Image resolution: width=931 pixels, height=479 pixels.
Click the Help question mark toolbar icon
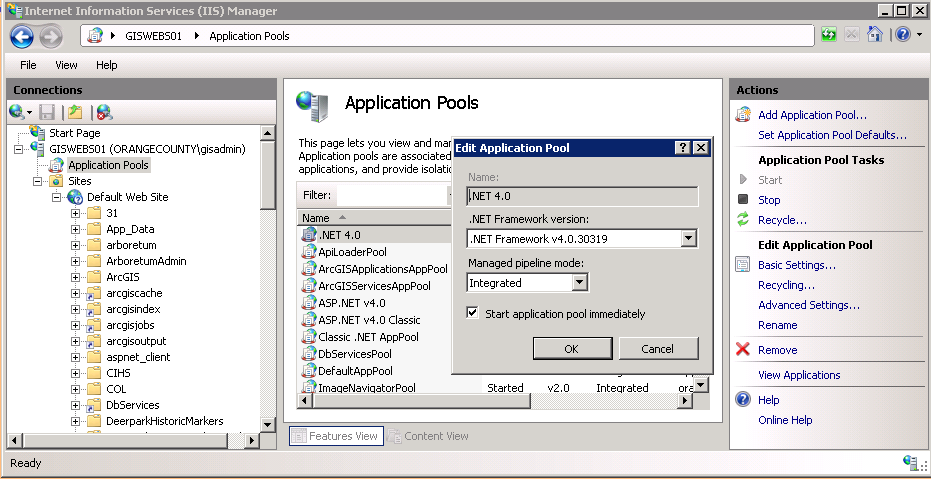coord(902,35)
